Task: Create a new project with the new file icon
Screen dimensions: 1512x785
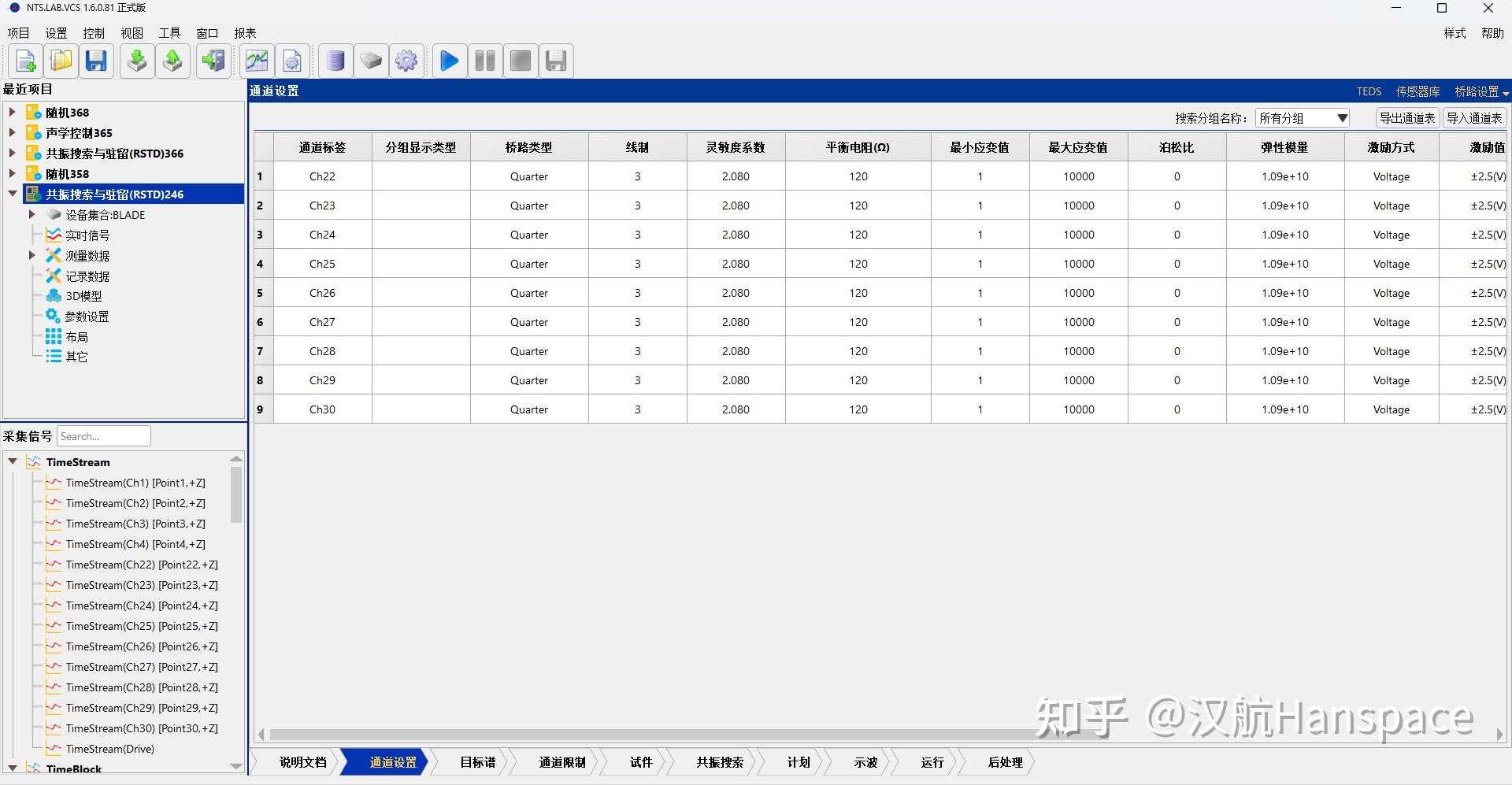Action: (x=24, y=61)
